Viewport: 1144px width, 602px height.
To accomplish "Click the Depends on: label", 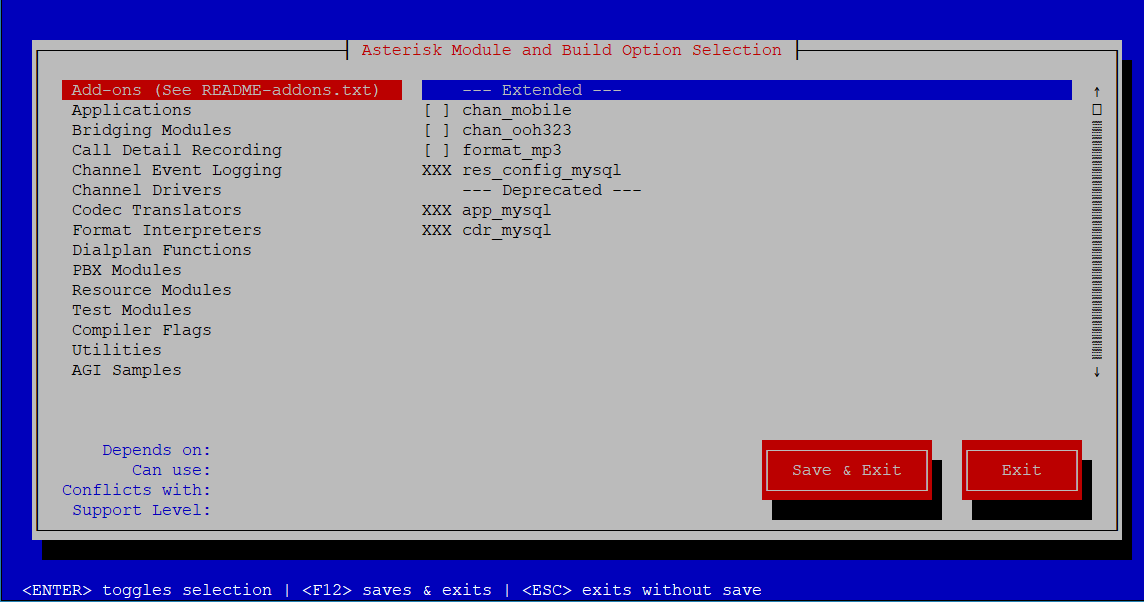I will coord(156,450).
